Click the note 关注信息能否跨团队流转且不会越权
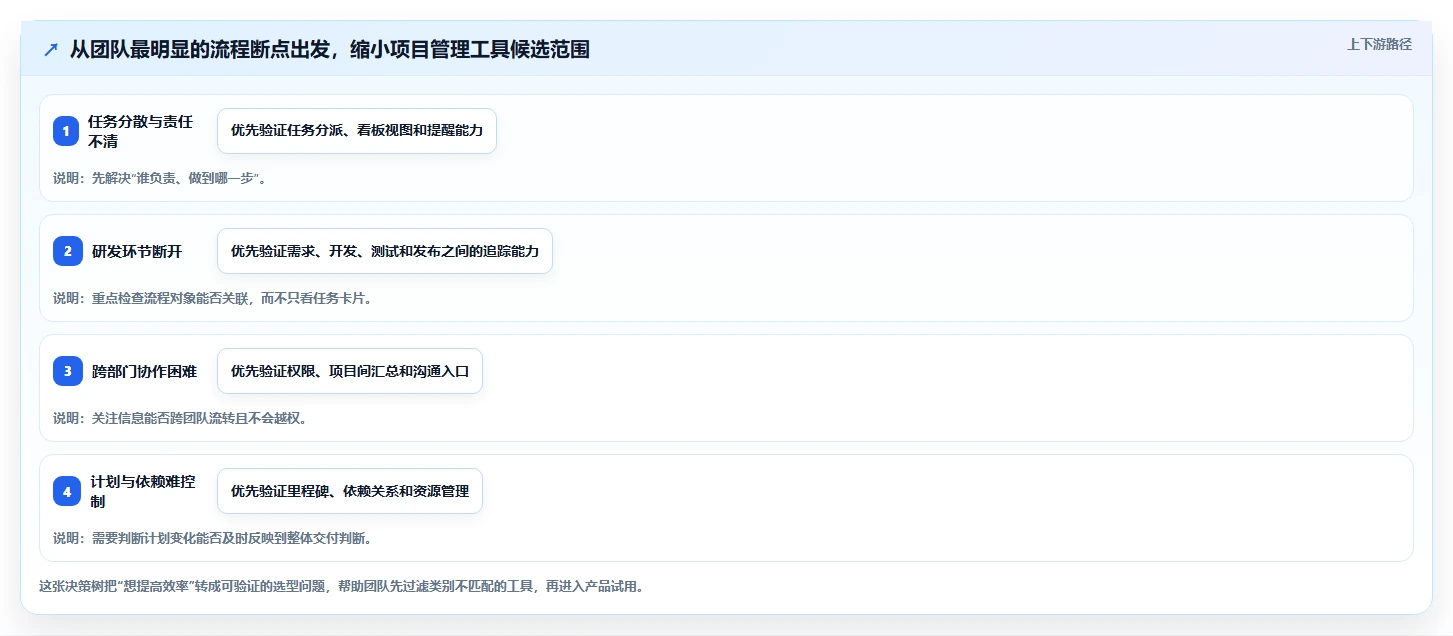Image resolution: width=1453 pixels, height=636 pixels. click(183, 418)
